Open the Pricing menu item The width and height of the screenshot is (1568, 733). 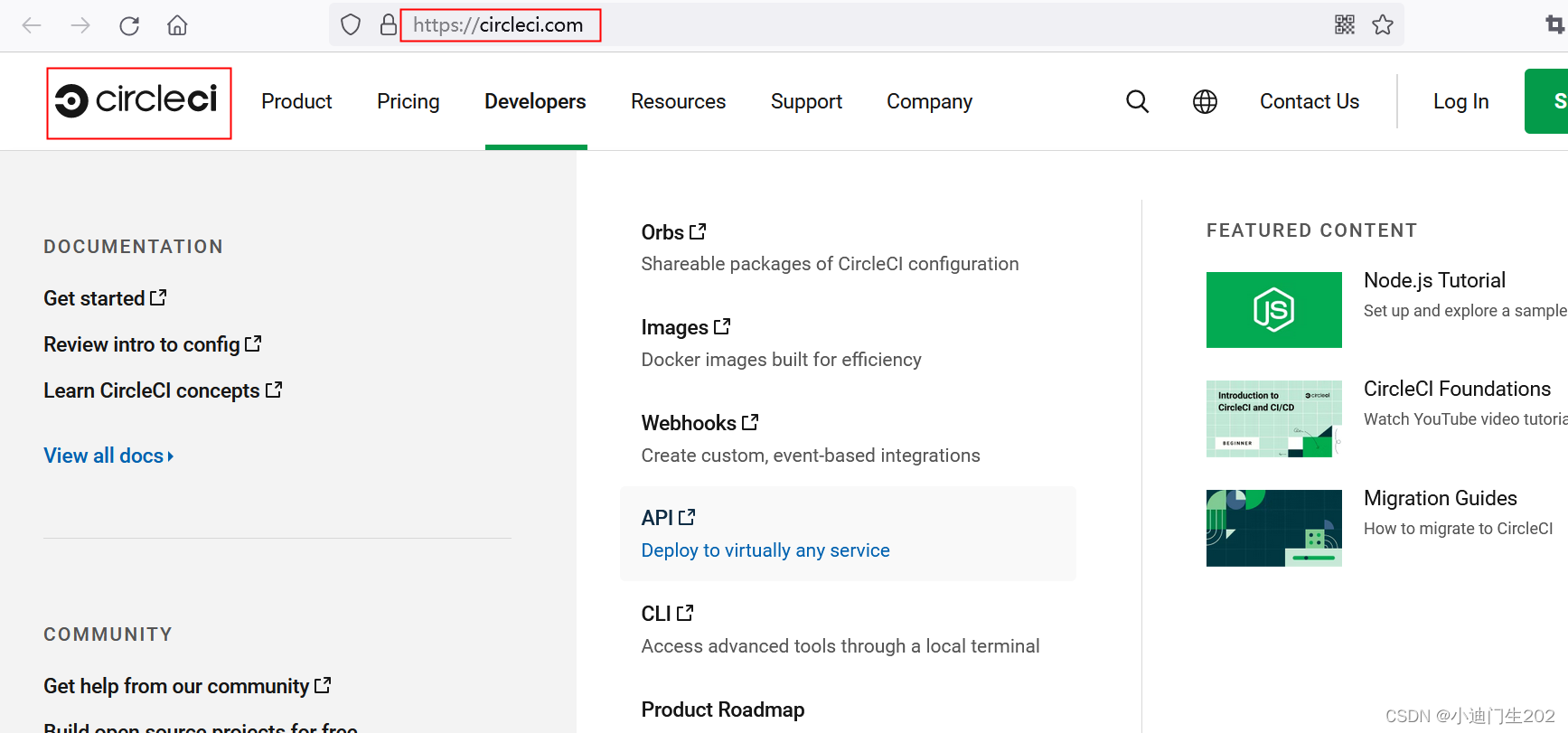(408, 101)
